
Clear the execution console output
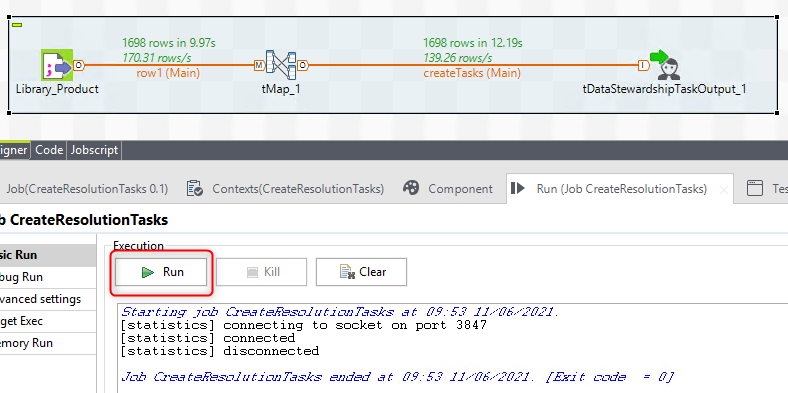(x=361, y=272)
